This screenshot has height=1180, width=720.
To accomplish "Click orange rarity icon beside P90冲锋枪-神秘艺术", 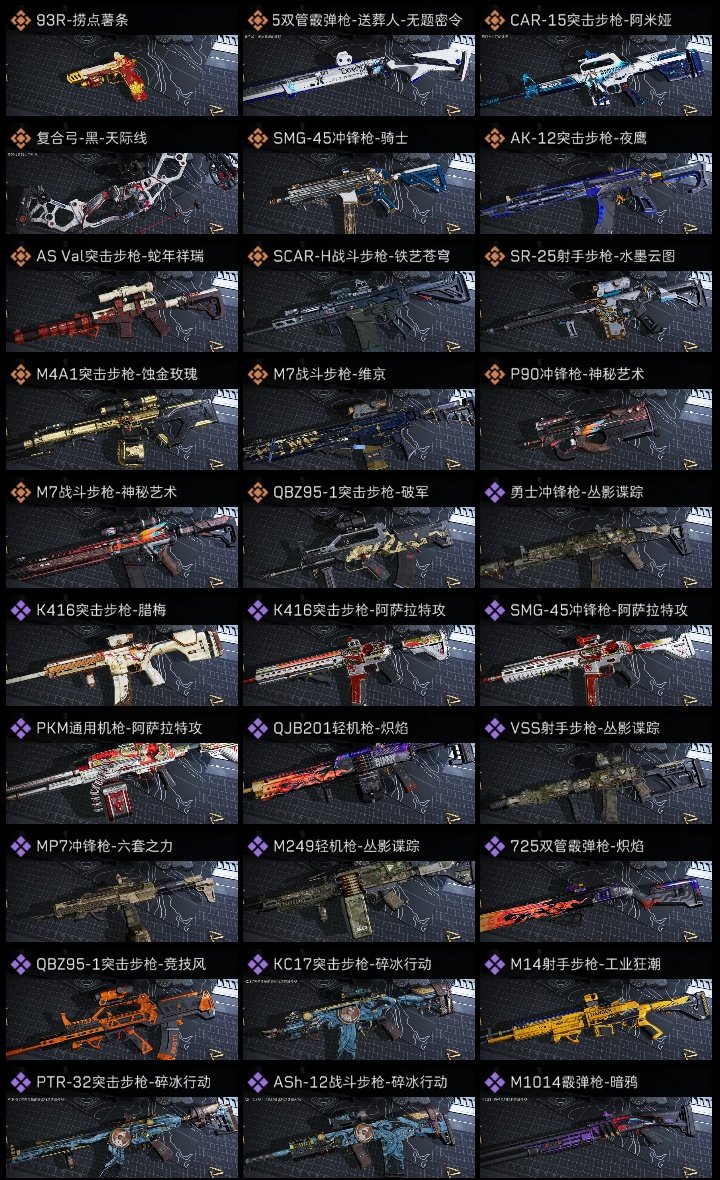I will (494, 374).
